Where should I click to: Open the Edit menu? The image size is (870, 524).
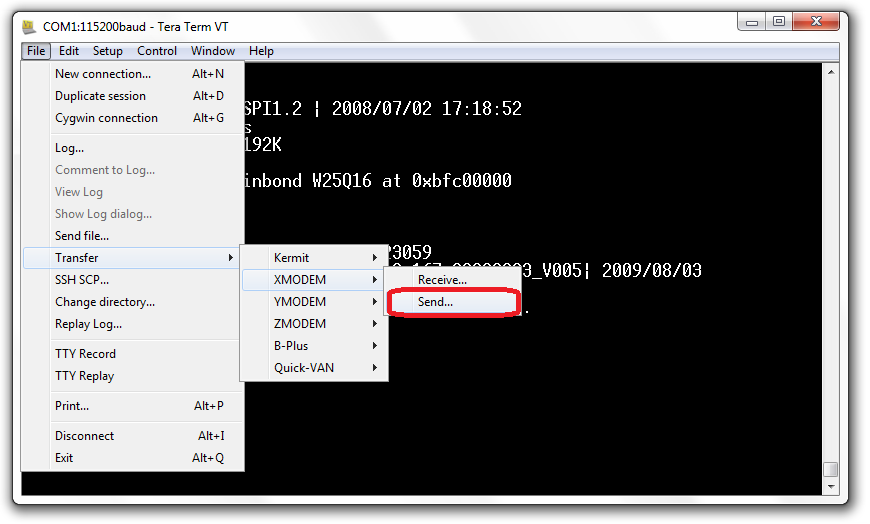pos(69,51)
